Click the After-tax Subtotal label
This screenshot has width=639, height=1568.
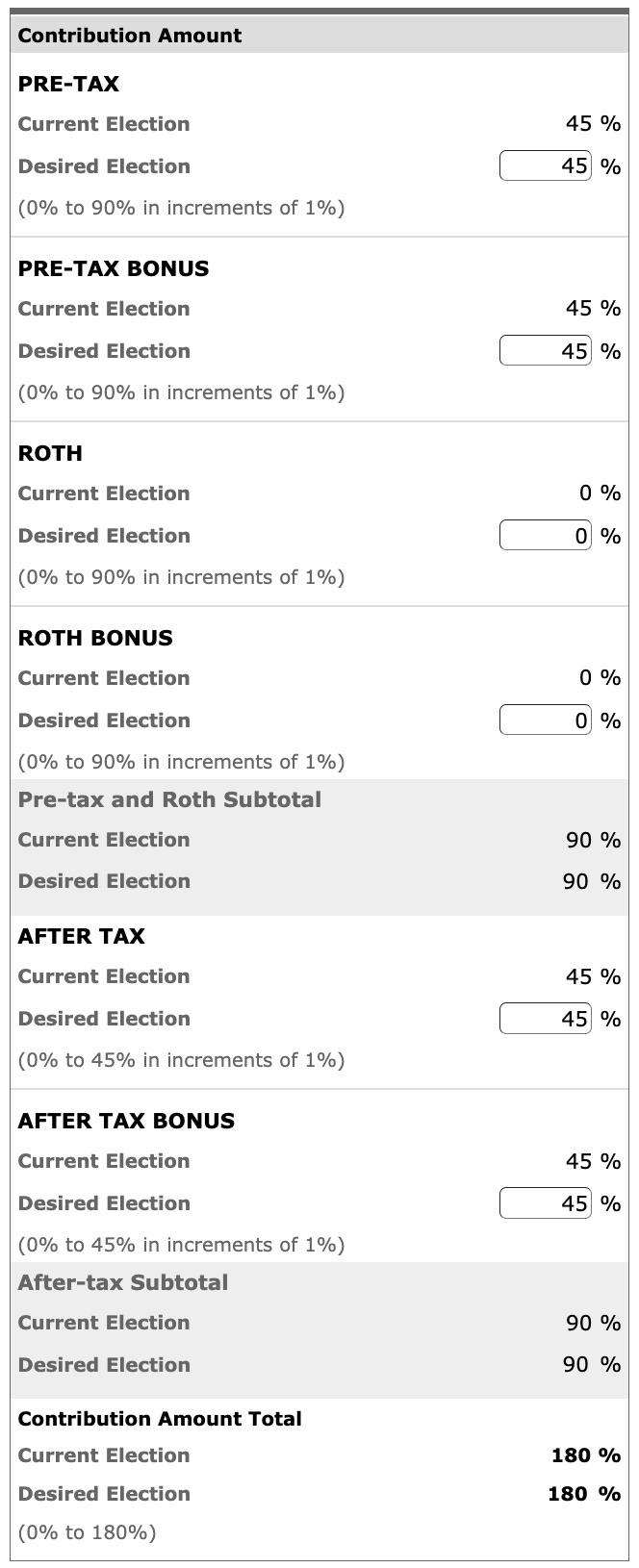pos(121,1282)
